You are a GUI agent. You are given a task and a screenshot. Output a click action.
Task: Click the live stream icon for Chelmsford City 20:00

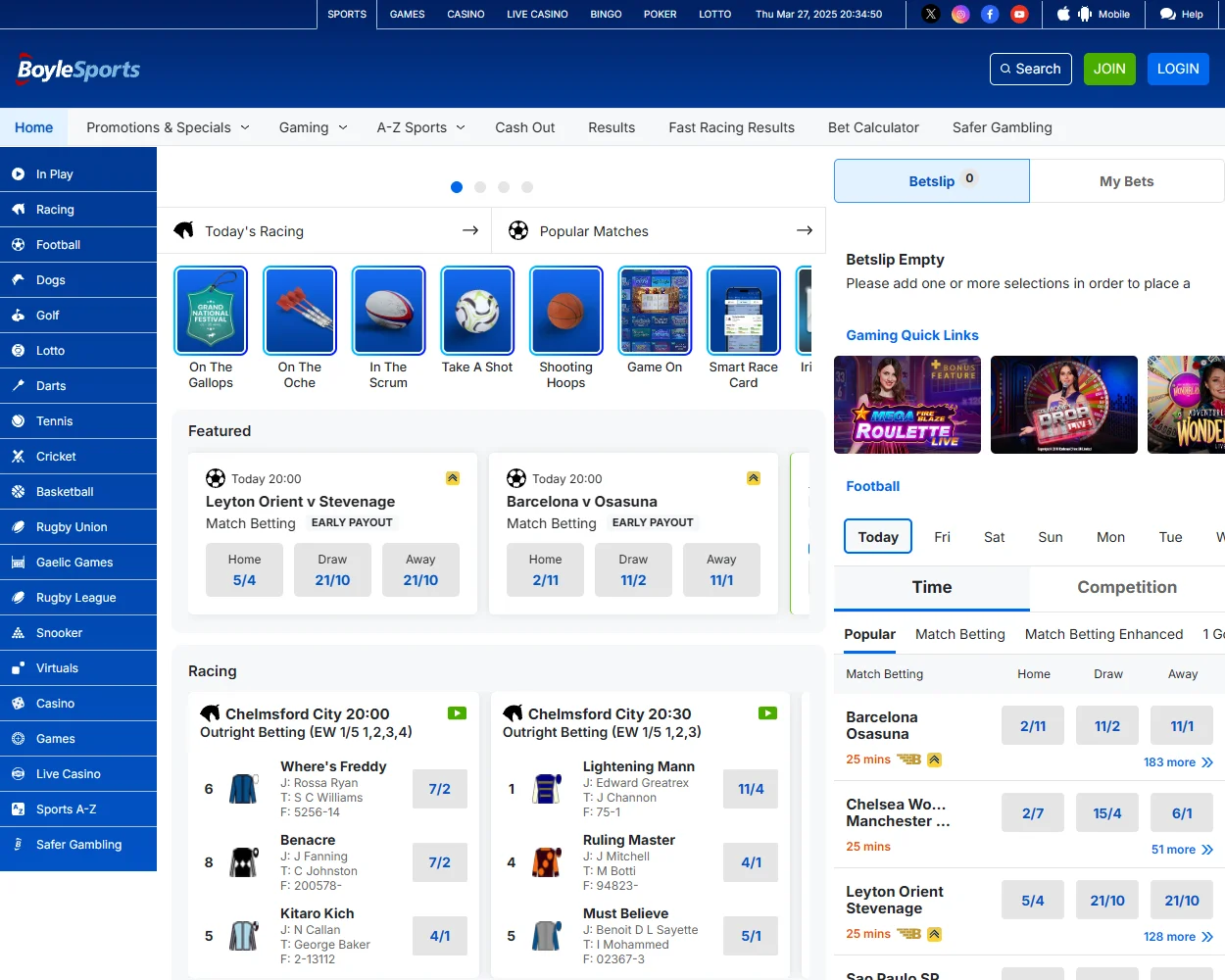(457, 713)
